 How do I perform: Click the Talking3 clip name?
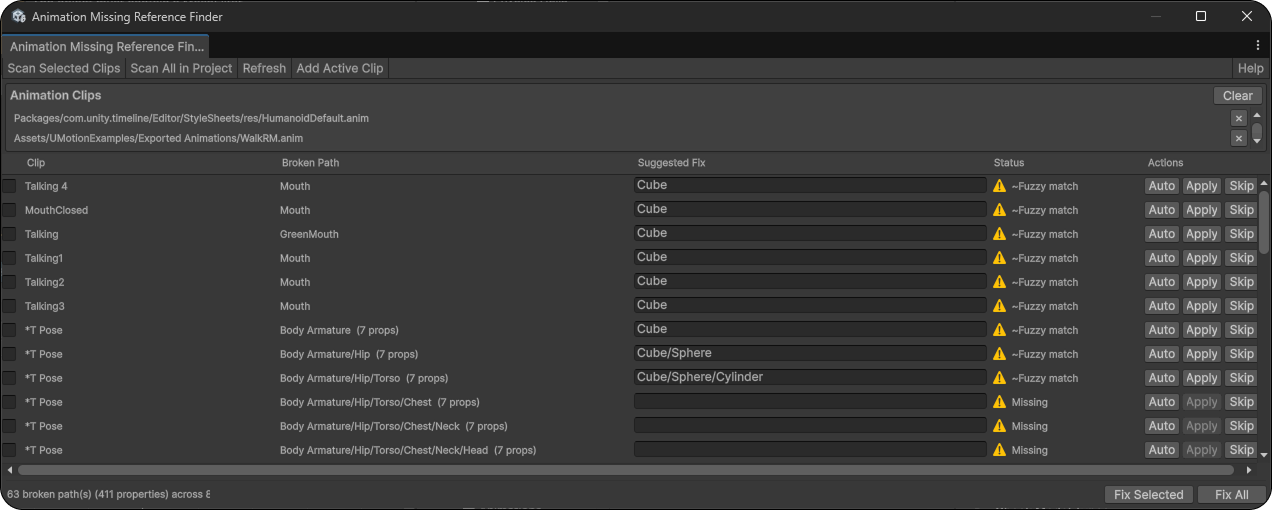pos(44,306)
